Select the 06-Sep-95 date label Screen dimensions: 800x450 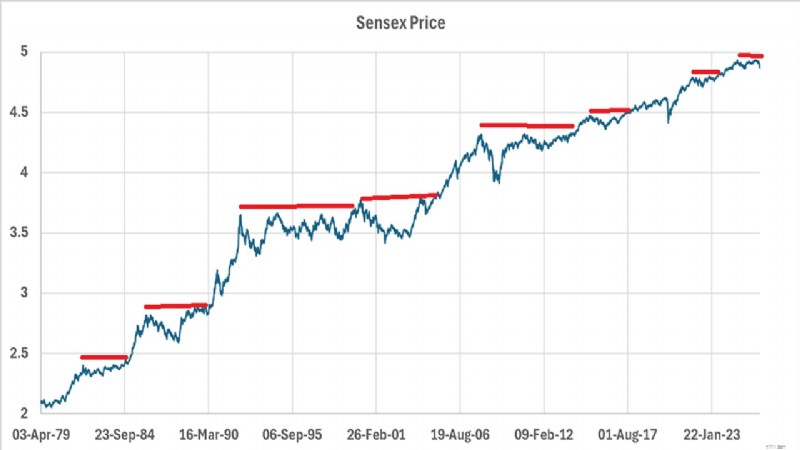click(x=292, y=435)
